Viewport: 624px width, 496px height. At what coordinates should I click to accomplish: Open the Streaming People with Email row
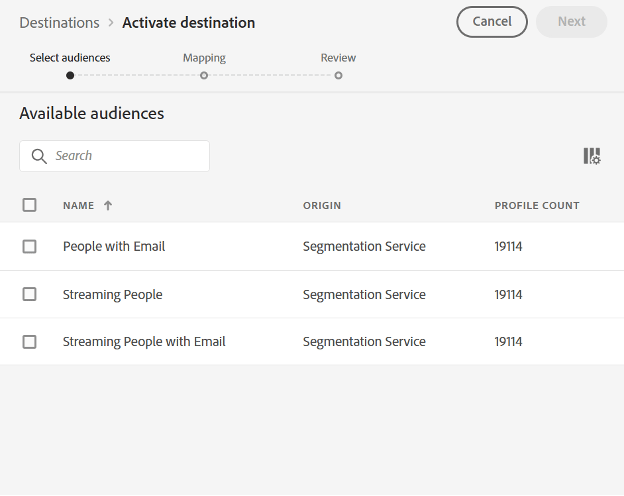[x=144, y=341]
